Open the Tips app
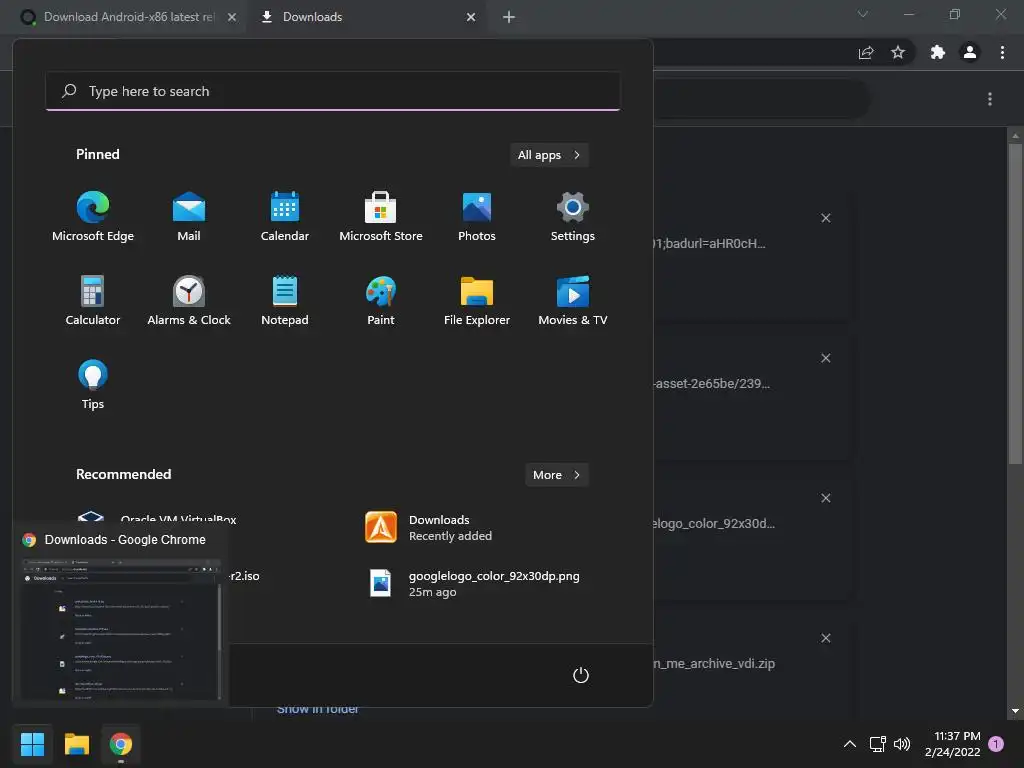The image size is (1024, 768). 93,384
